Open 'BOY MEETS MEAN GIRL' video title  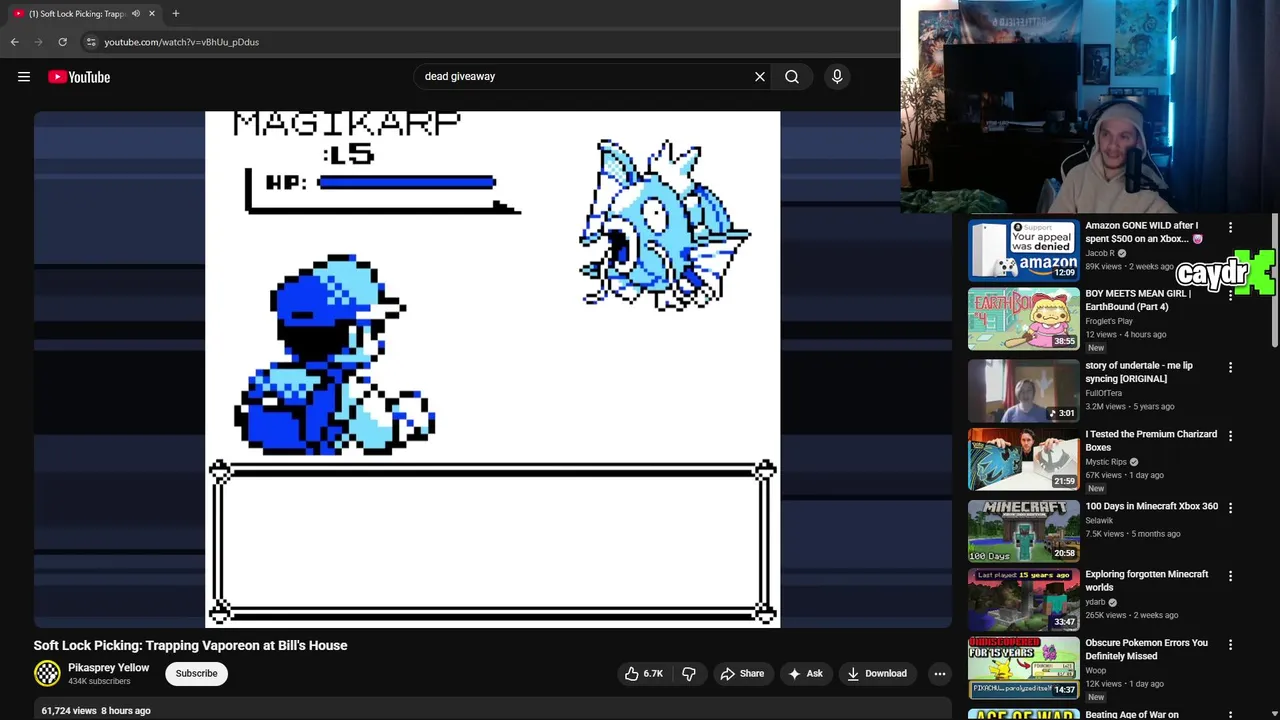point(1138,300)
